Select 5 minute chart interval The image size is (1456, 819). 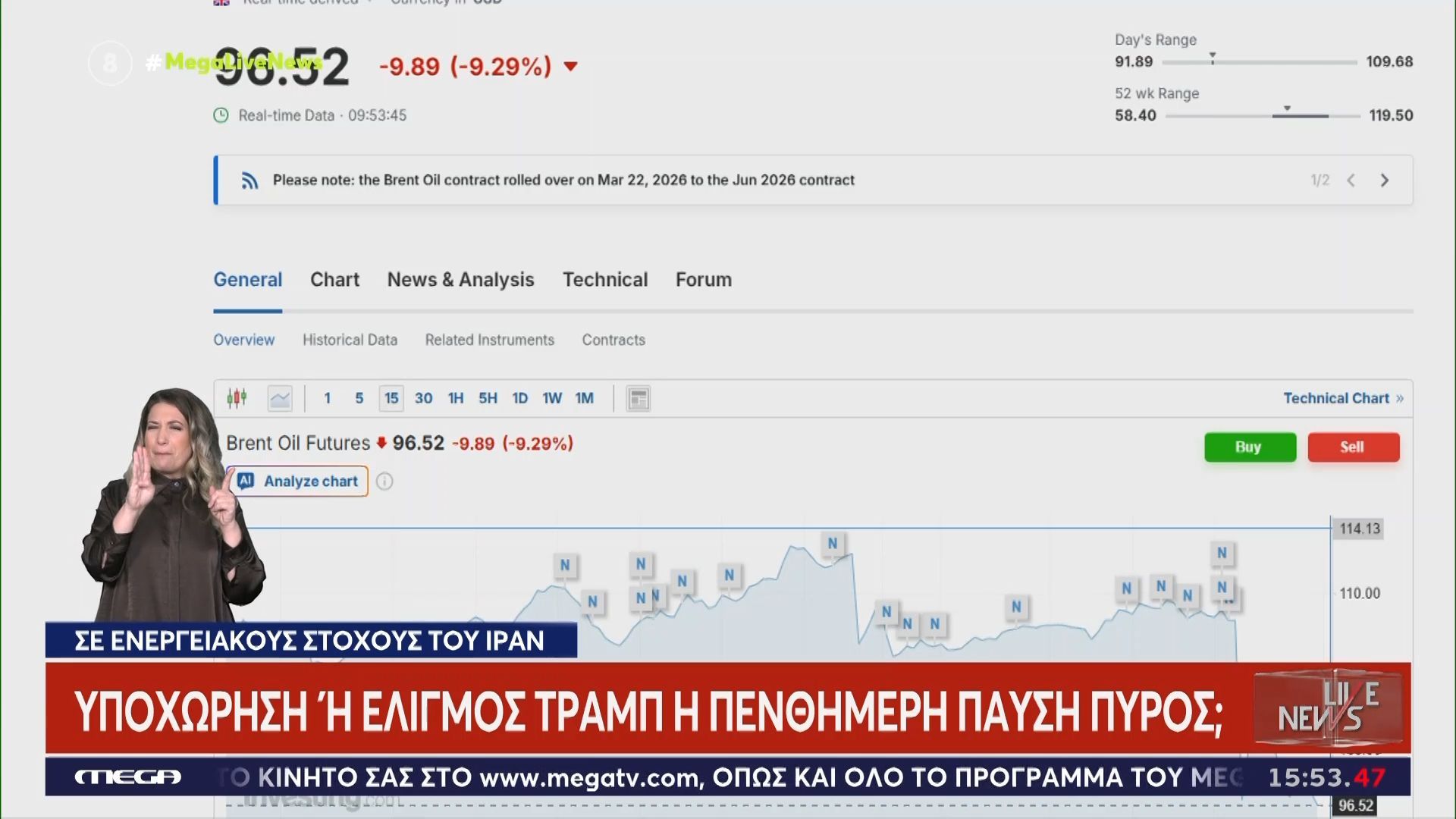coord(359,398)
